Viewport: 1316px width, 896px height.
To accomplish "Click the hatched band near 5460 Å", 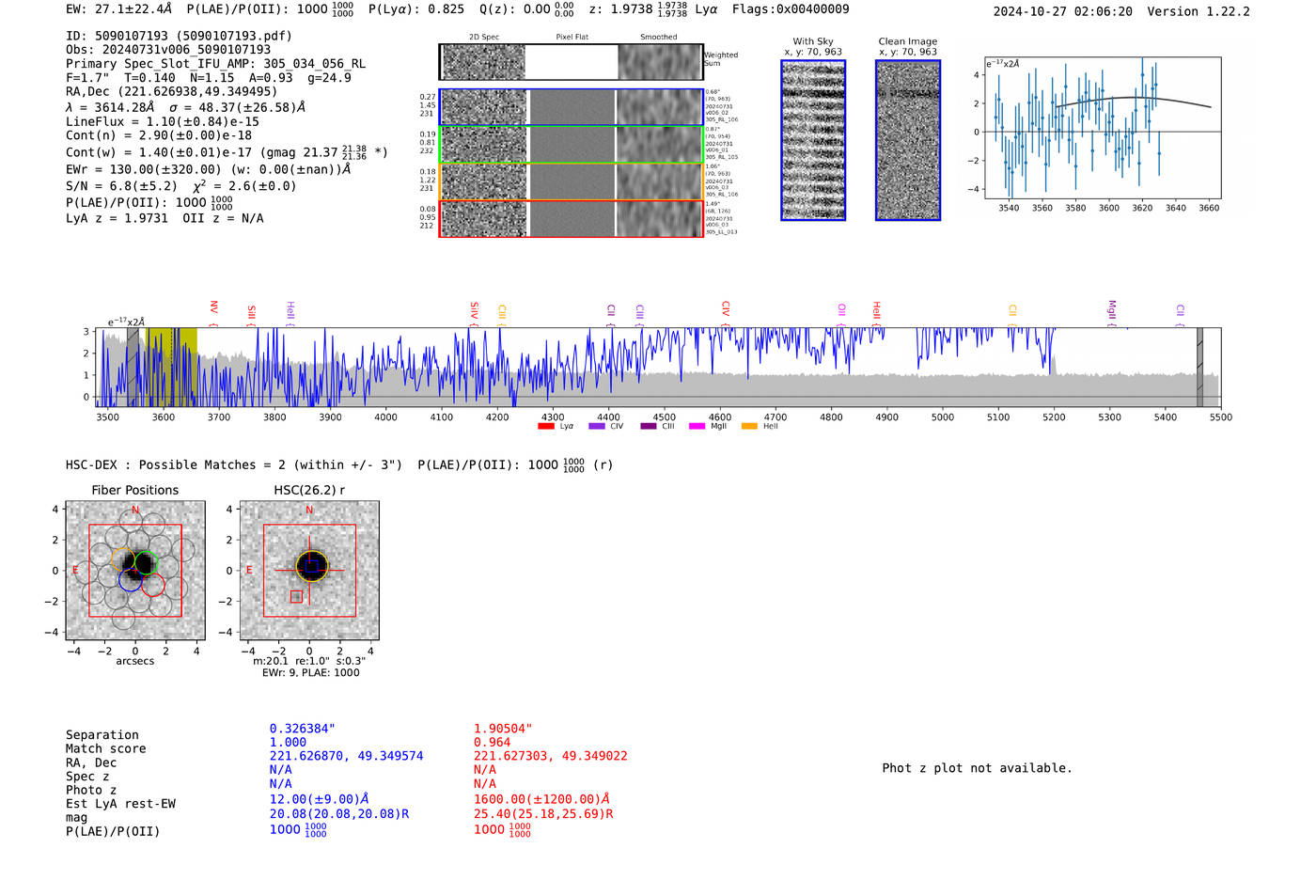I will (1199, 367).
